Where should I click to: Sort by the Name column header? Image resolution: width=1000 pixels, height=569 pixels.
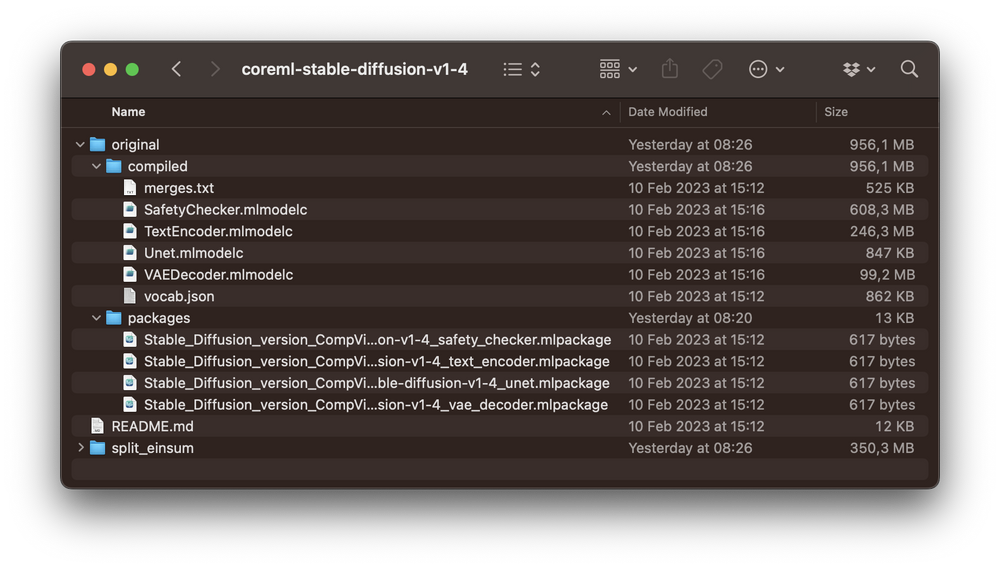point(128,112)
